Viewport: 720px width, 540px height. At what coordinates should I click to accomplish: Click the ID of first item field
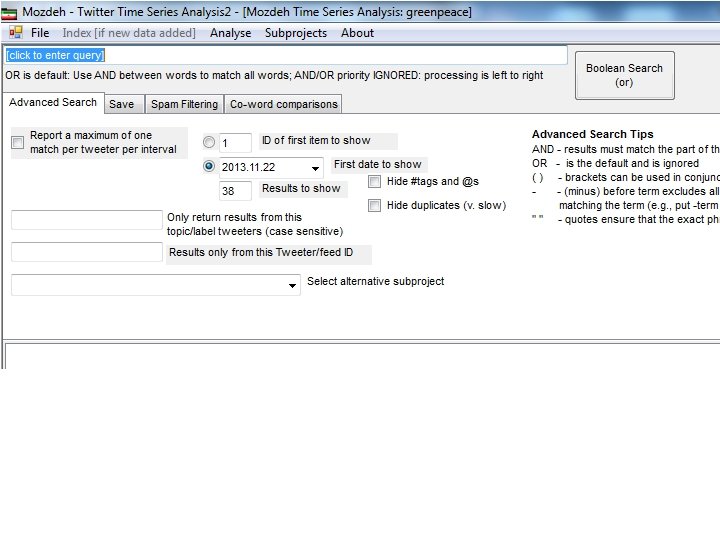pos(235,143)
